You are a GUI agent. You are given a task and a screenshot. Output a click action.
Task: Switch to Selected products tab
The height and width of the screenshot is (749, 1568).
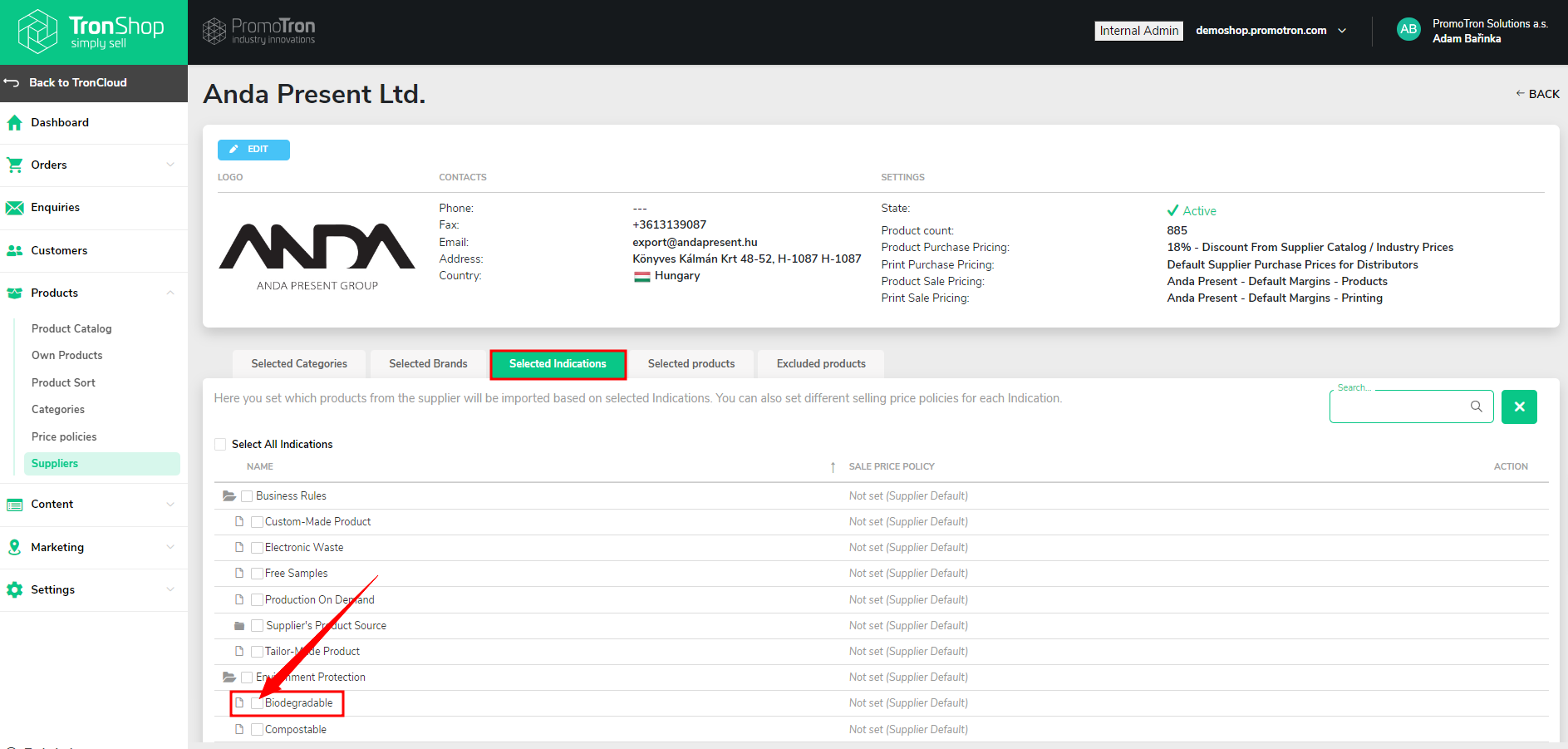(x=691, y=364)
